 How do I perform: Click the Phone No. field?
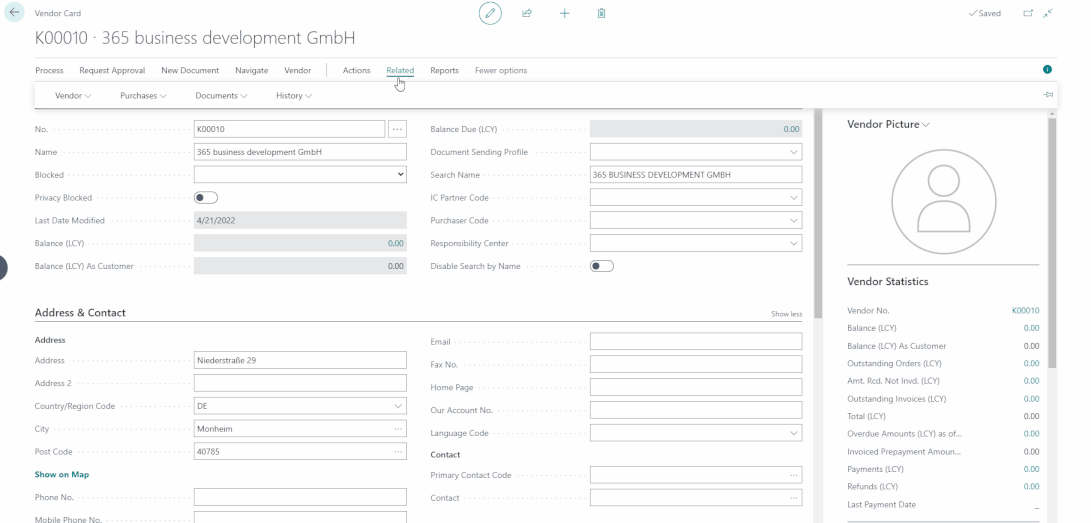click(x=300, y=497)
